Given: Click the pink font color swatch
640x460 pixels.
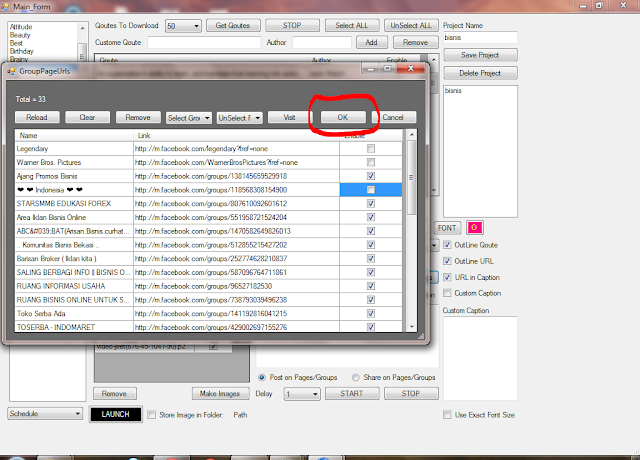Looking at the screenshot, I should 474,227.
